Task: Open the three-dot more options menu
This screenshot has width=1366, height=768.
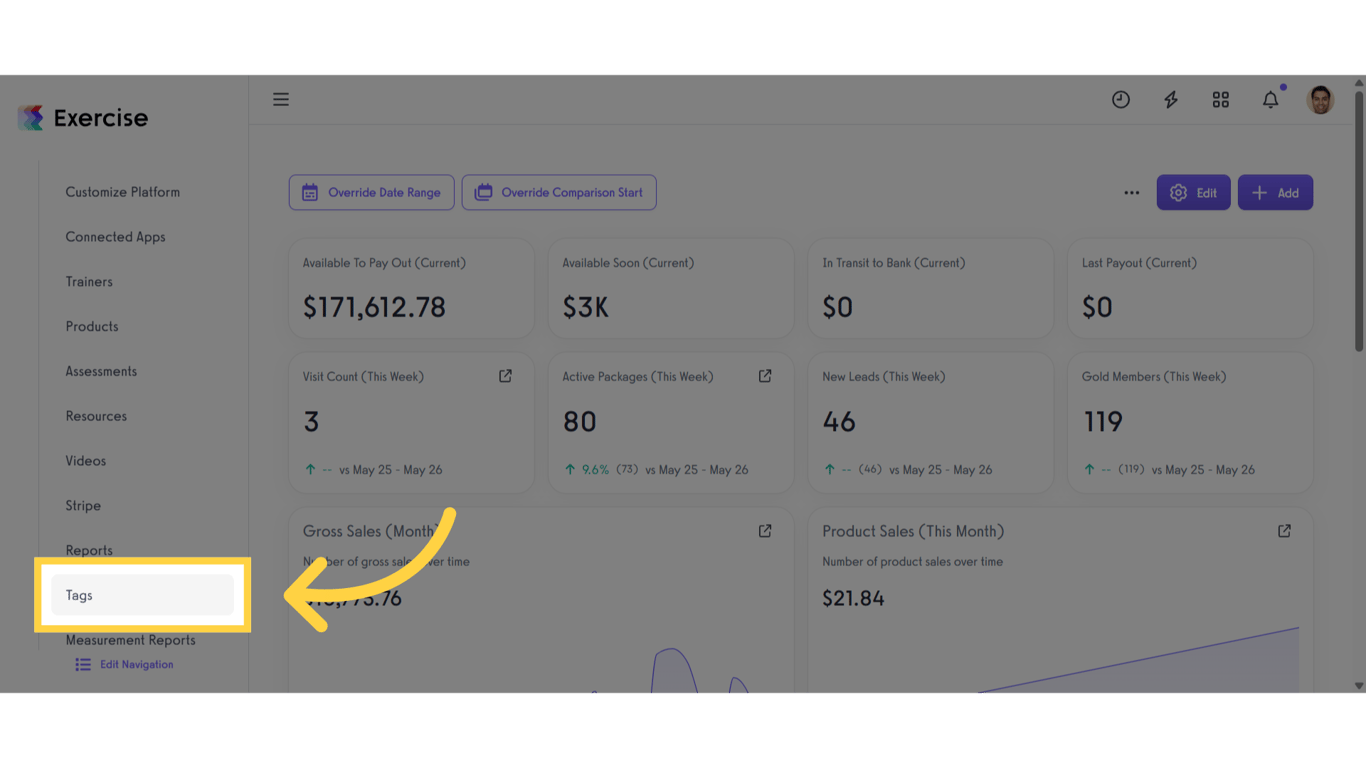Action: tap(1131, 193)
